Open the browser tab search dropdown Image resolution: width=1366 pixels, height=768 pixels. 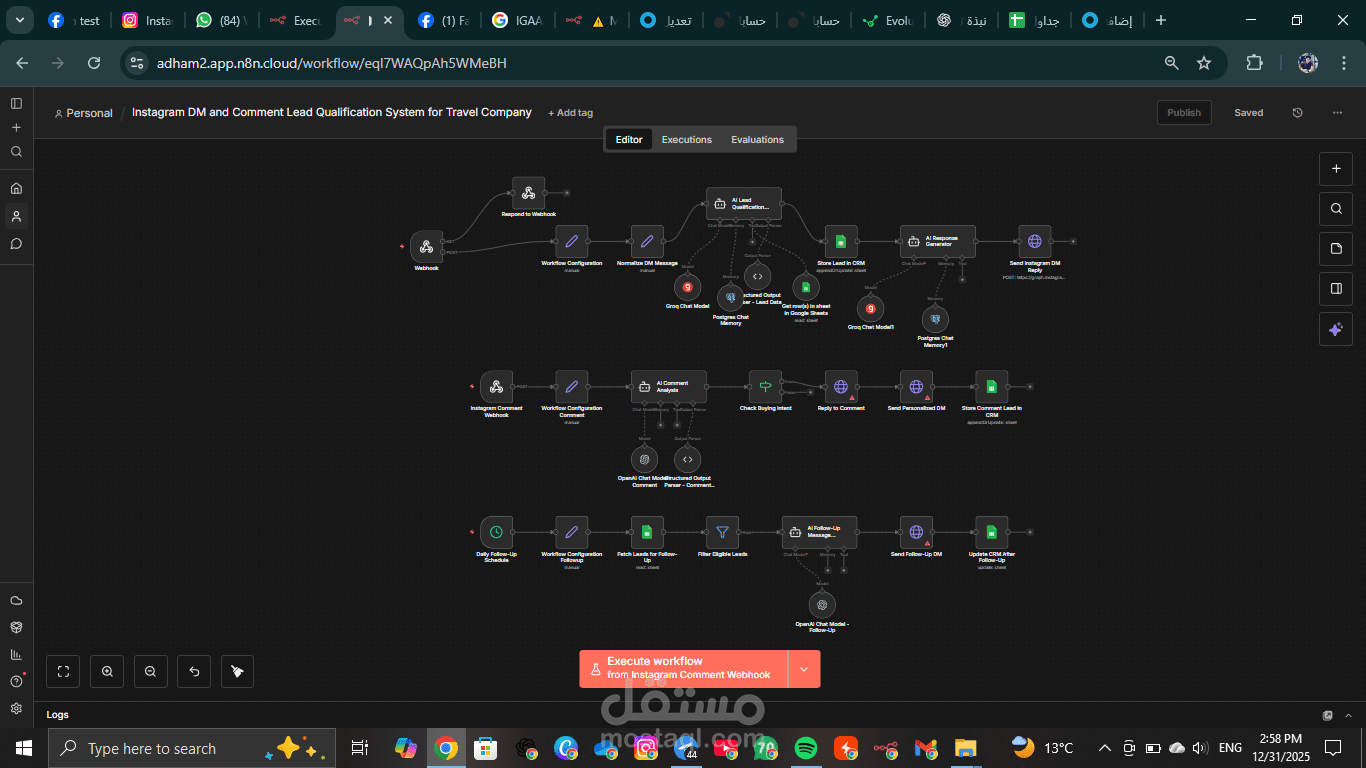point(19,20)
